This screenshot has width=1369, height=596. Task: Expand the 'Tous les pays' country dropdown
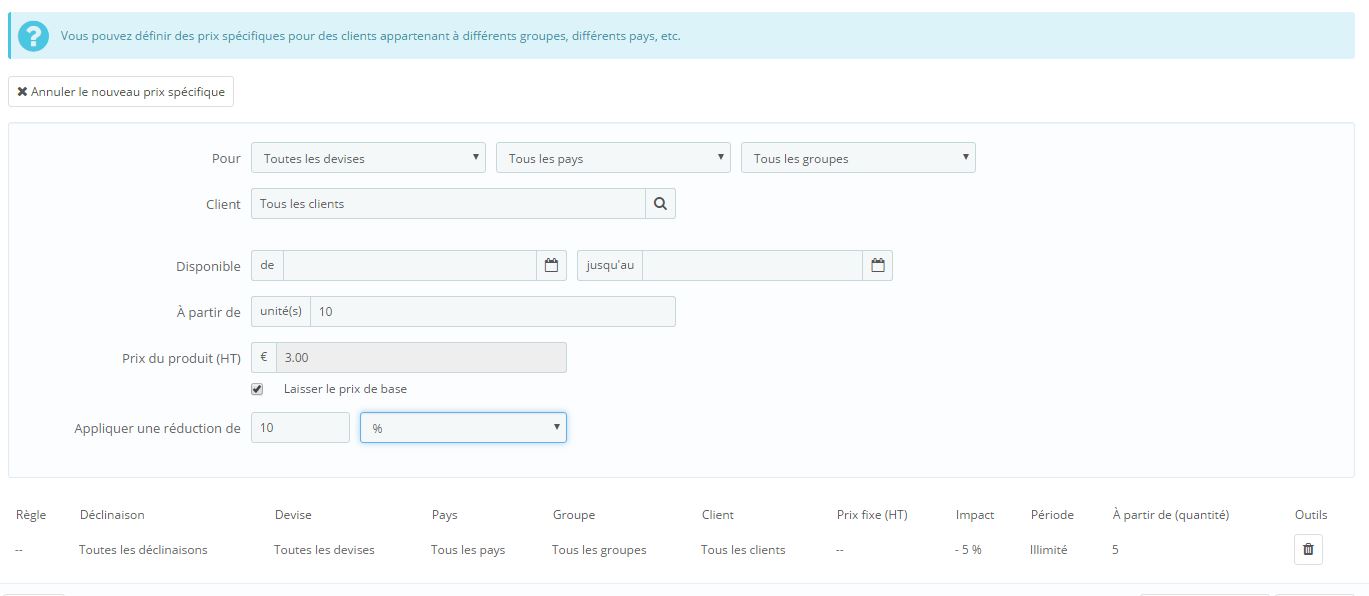point(613,158)
